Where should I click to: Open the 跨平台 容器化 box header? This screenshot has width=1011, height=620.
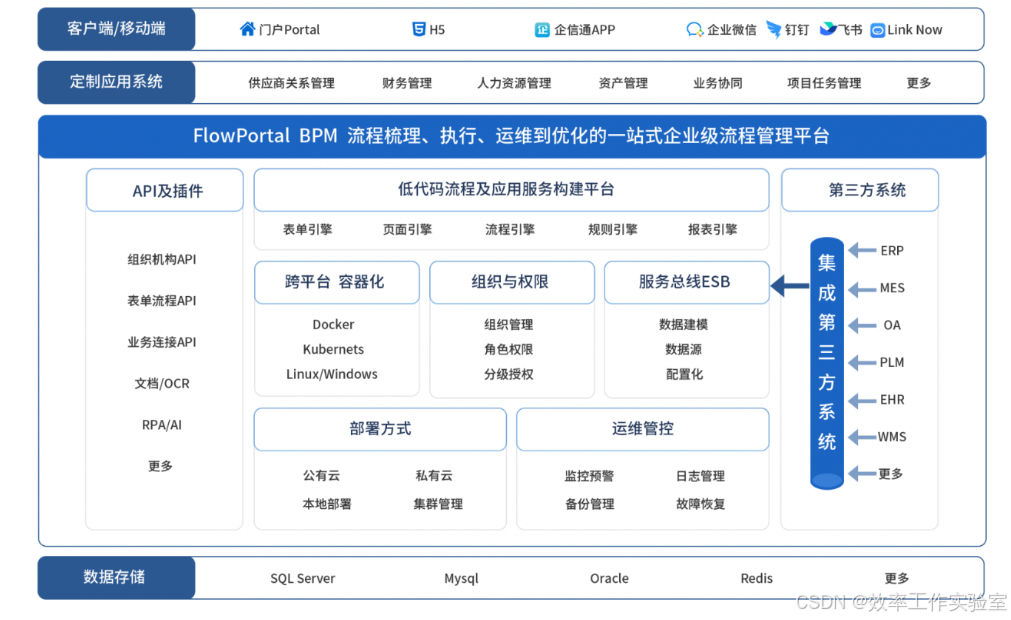[x=337, y=282]
